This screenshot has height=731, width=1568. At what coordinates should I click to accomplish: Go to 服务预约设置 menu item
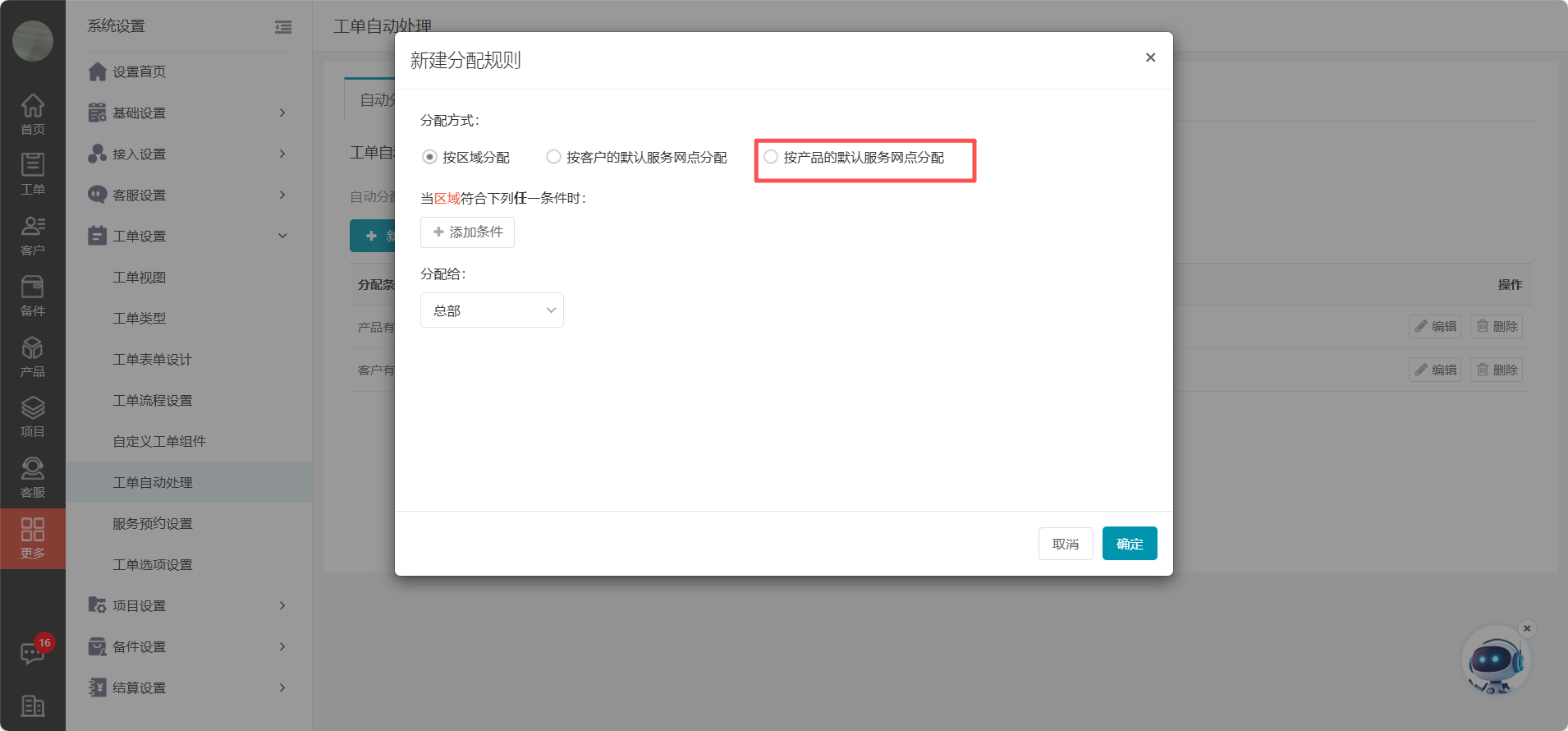click(x=153, y=523)
